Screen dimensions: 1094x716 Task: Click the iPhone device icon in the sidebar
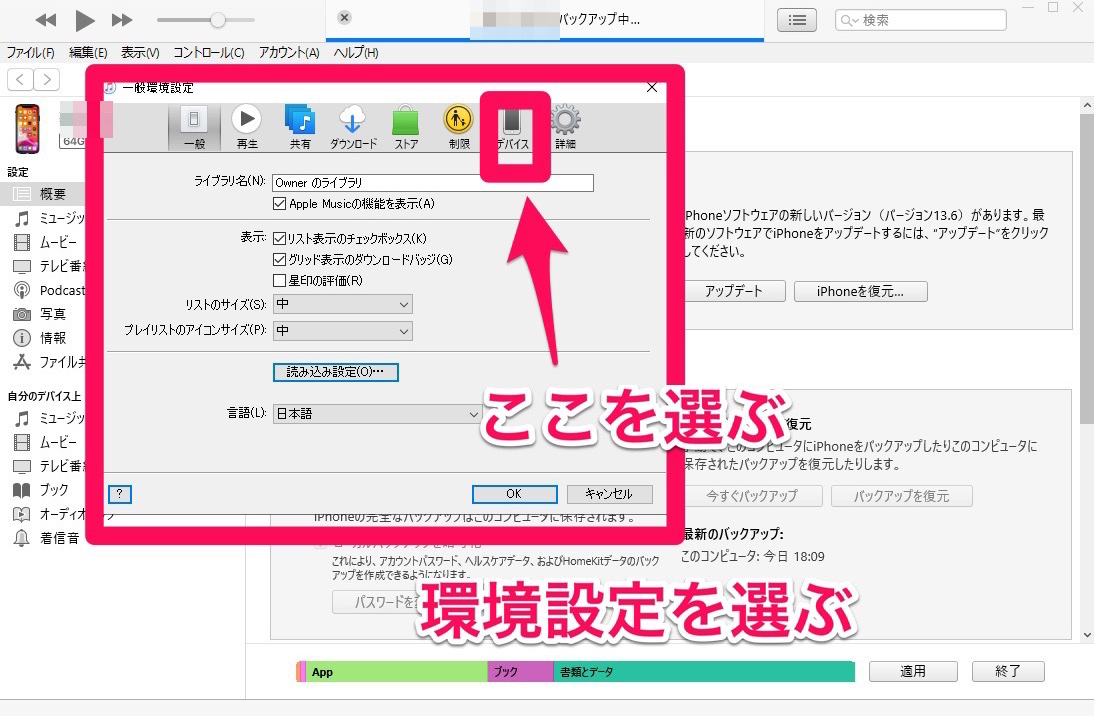pos(26,128)
